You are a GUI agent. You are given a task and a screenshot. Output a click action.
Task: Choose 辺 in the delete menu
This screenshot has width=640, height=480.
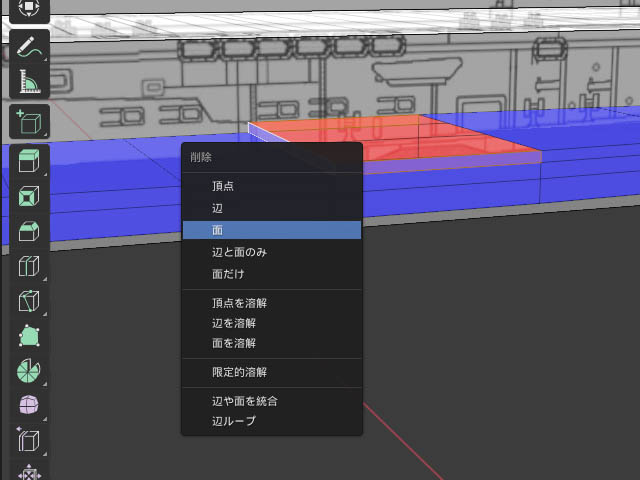[272, 208]
